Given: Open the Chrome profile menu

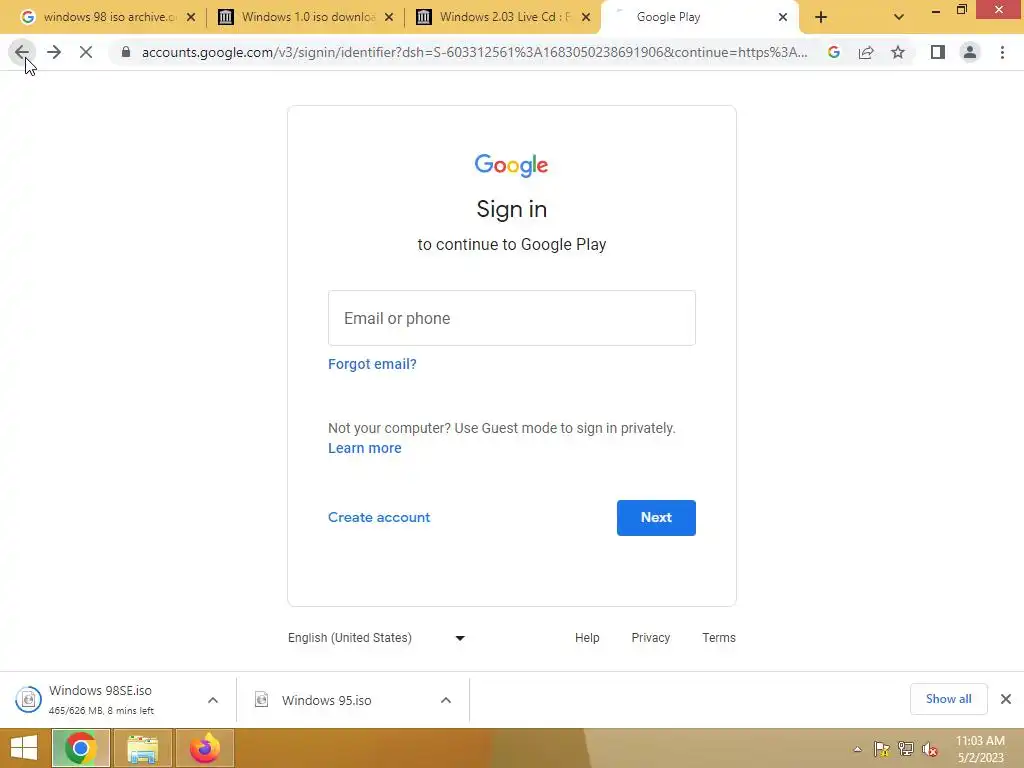Looking at the screenshot, I should coord(970,52).
